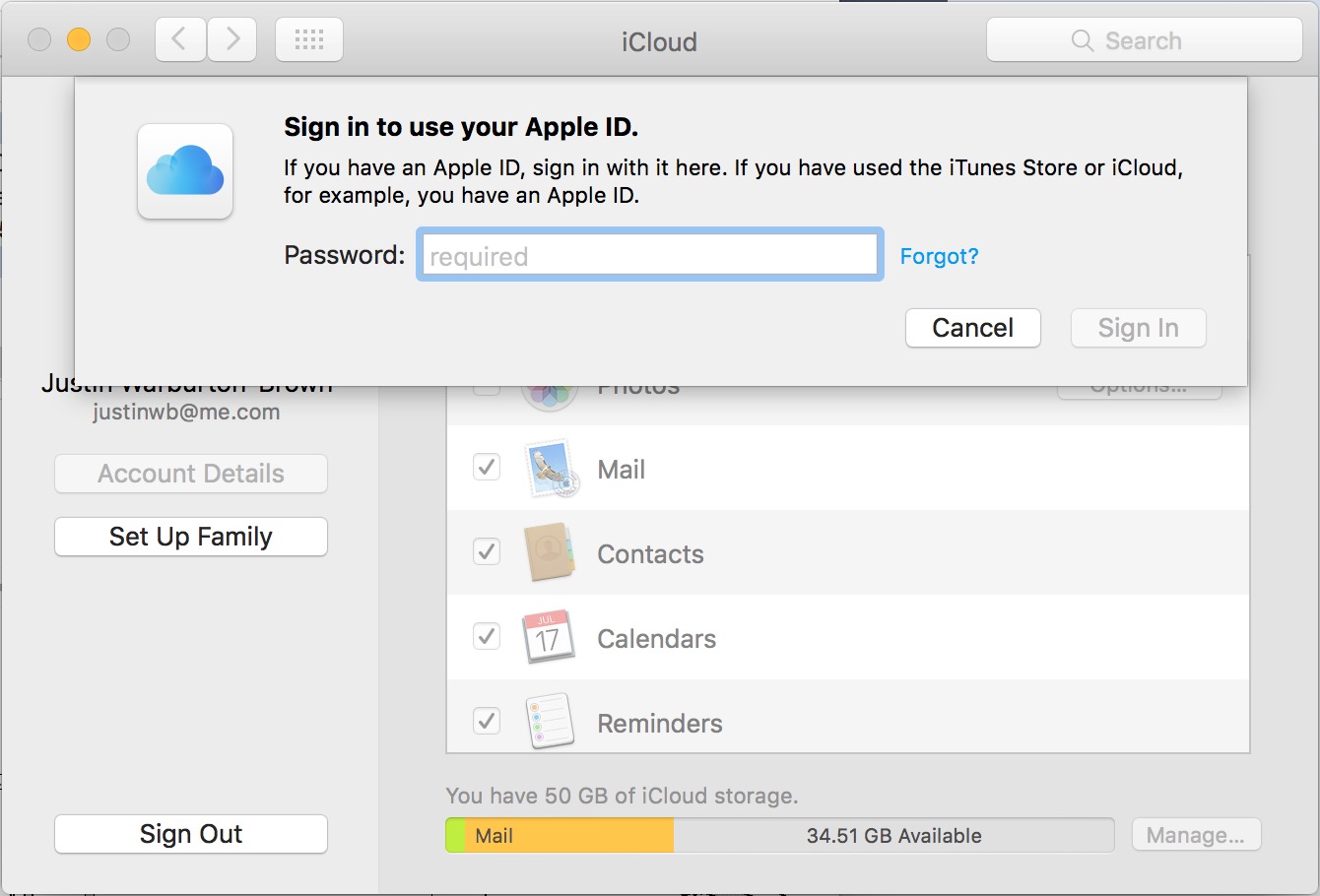Image resolution: width=1320 pixels, height=896 pixels.
Task: Toggle the Reminders checkbox
Action: (487, 721)
